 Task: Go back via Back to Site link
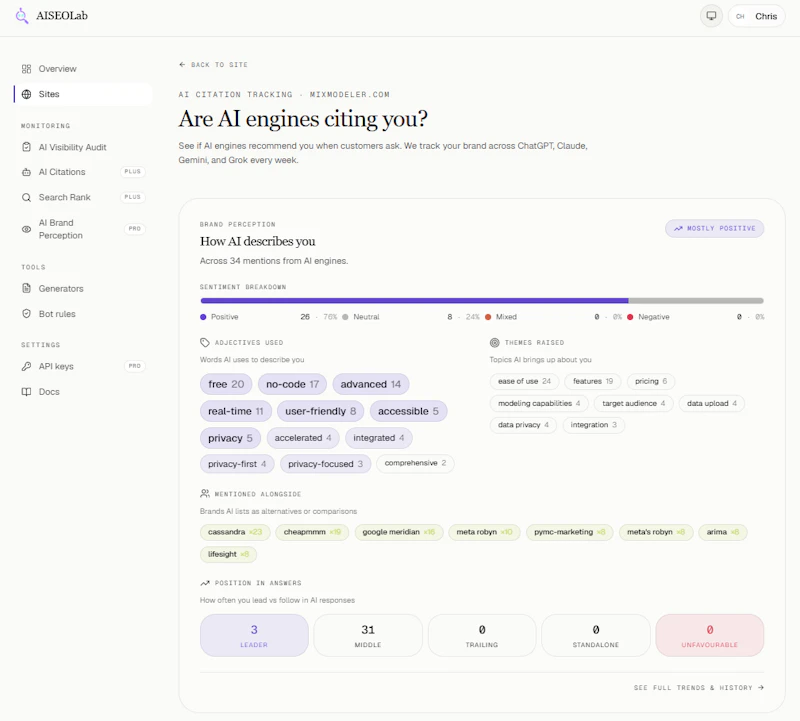[x=213, y=65]
